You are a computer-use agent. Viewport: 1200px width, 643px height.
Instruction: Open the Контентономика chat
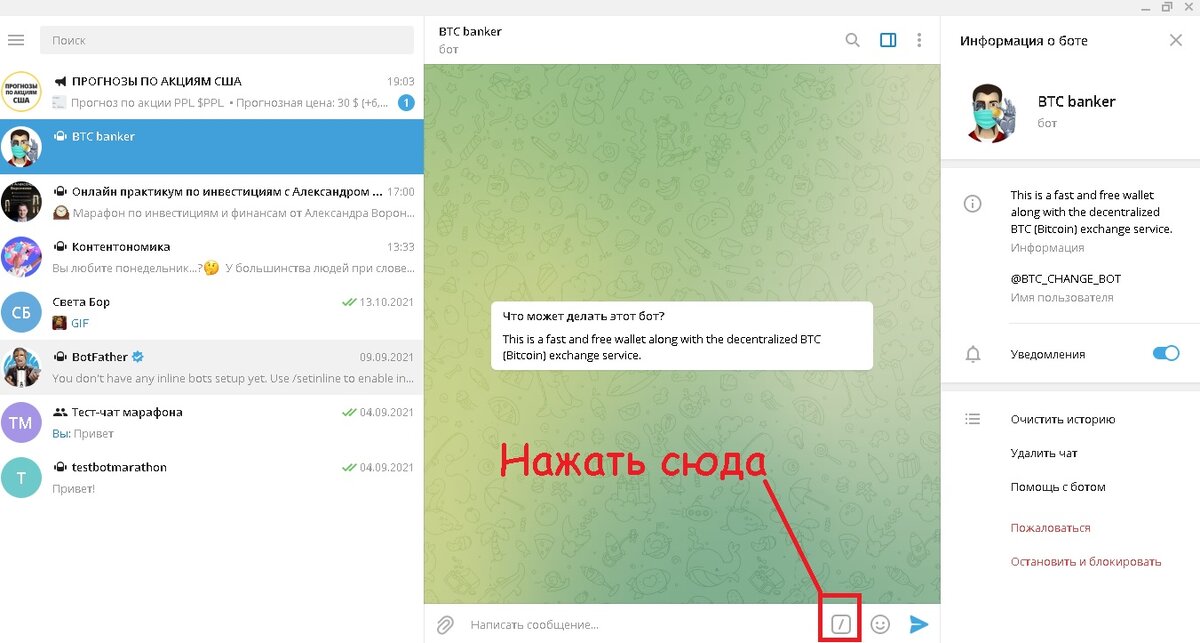pos(212,256)
